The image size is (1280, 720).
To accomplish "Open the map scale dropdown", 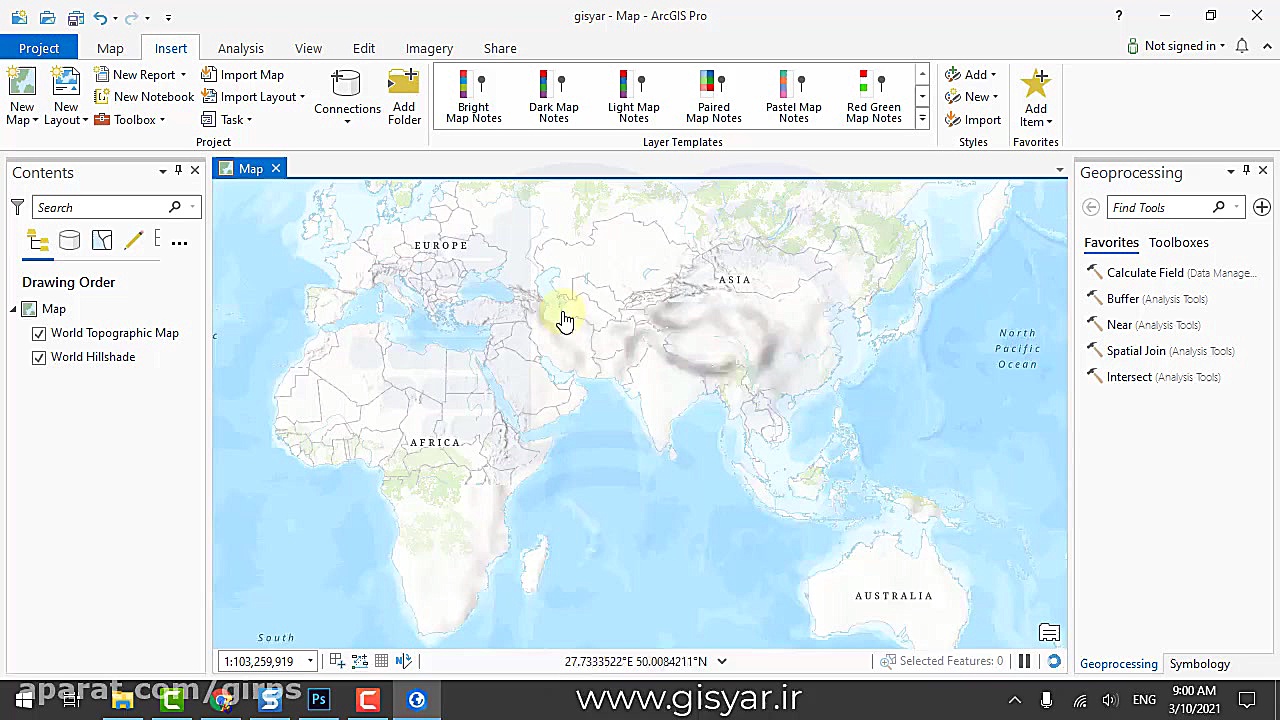I will click(310, 661).
